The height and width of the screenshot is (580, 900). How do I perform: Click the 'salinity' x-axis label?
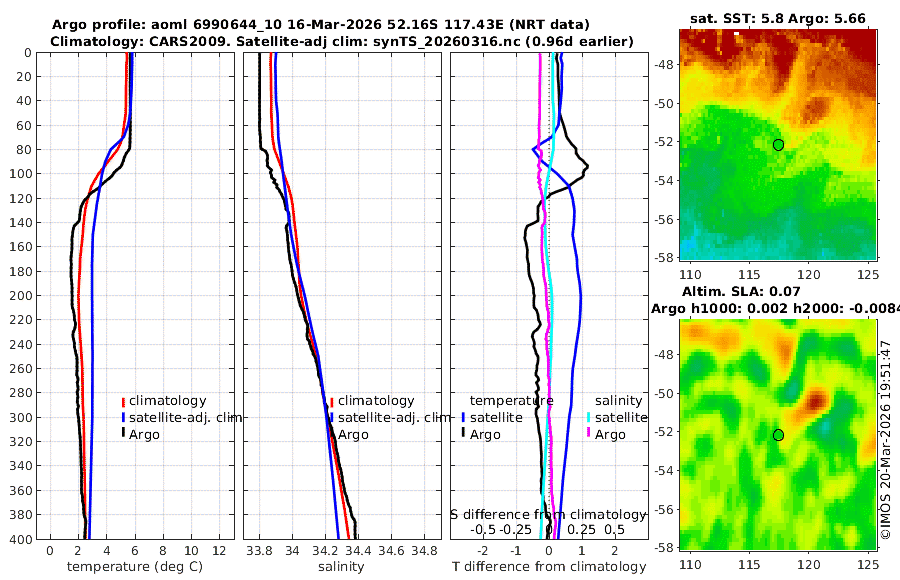tap(341, 567)
